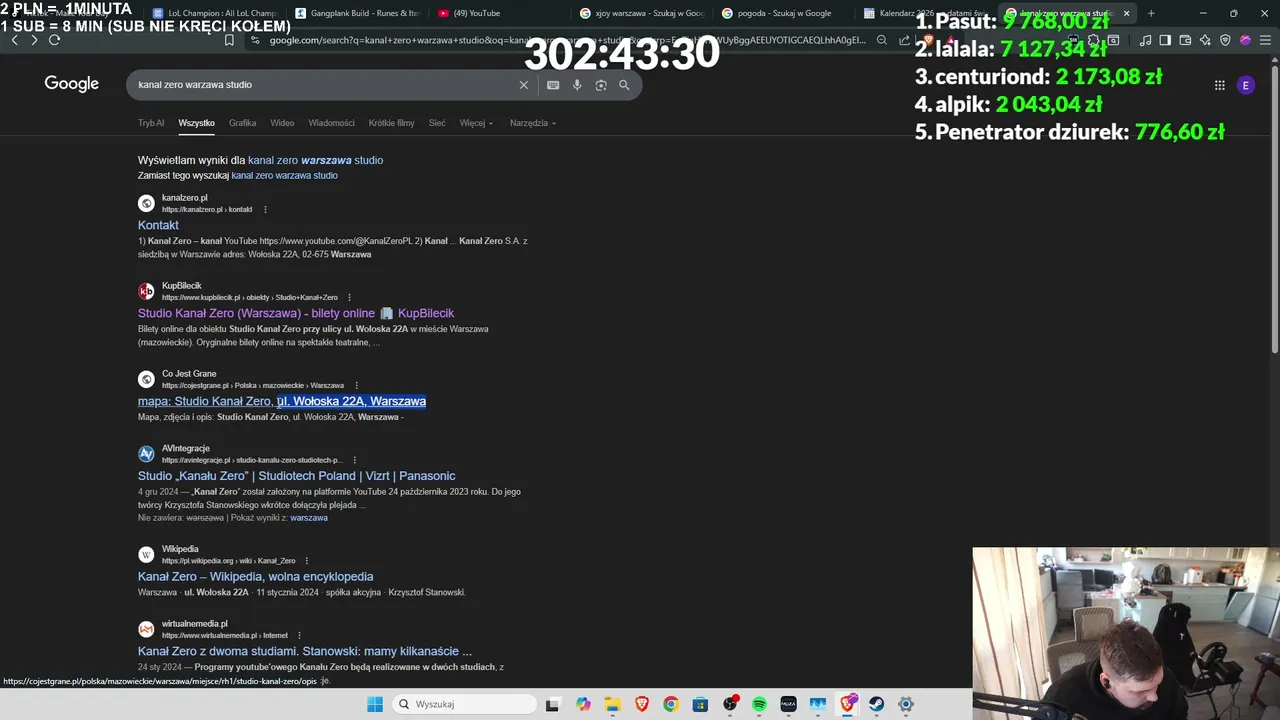Open the Brave Wallet icon in toolbar

click(1185, 40)
